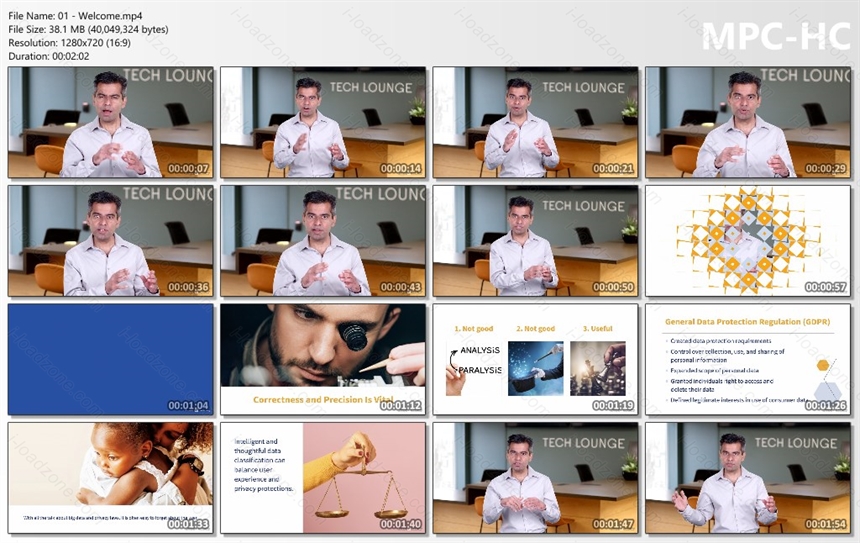Click the General Data Protection Regulation heading
Screen dimensions: 860x543
click(x=747, y=322)
